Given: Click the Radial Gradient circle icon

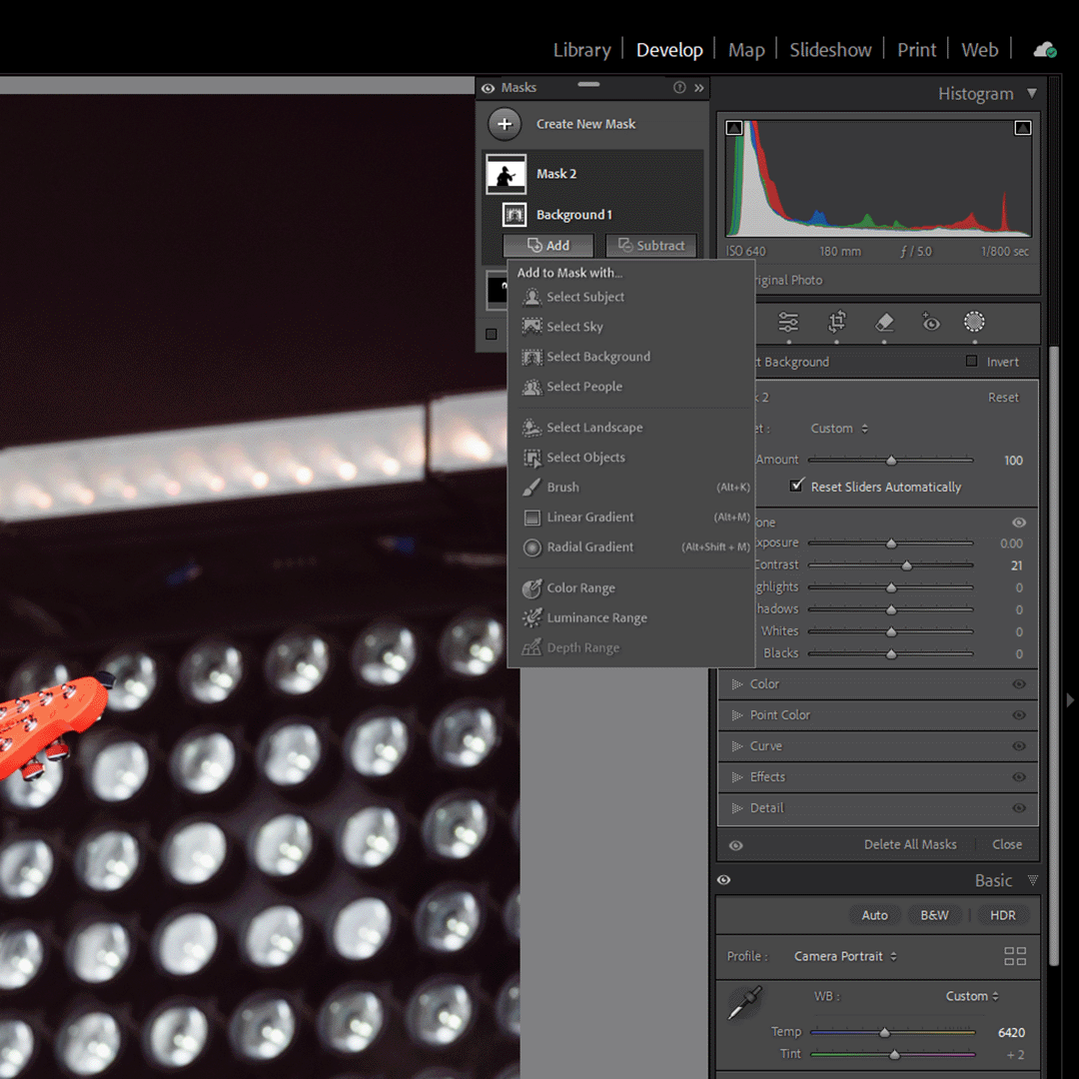Looking at the screenshot, I should pyautogui.click(x=532, y=547).
